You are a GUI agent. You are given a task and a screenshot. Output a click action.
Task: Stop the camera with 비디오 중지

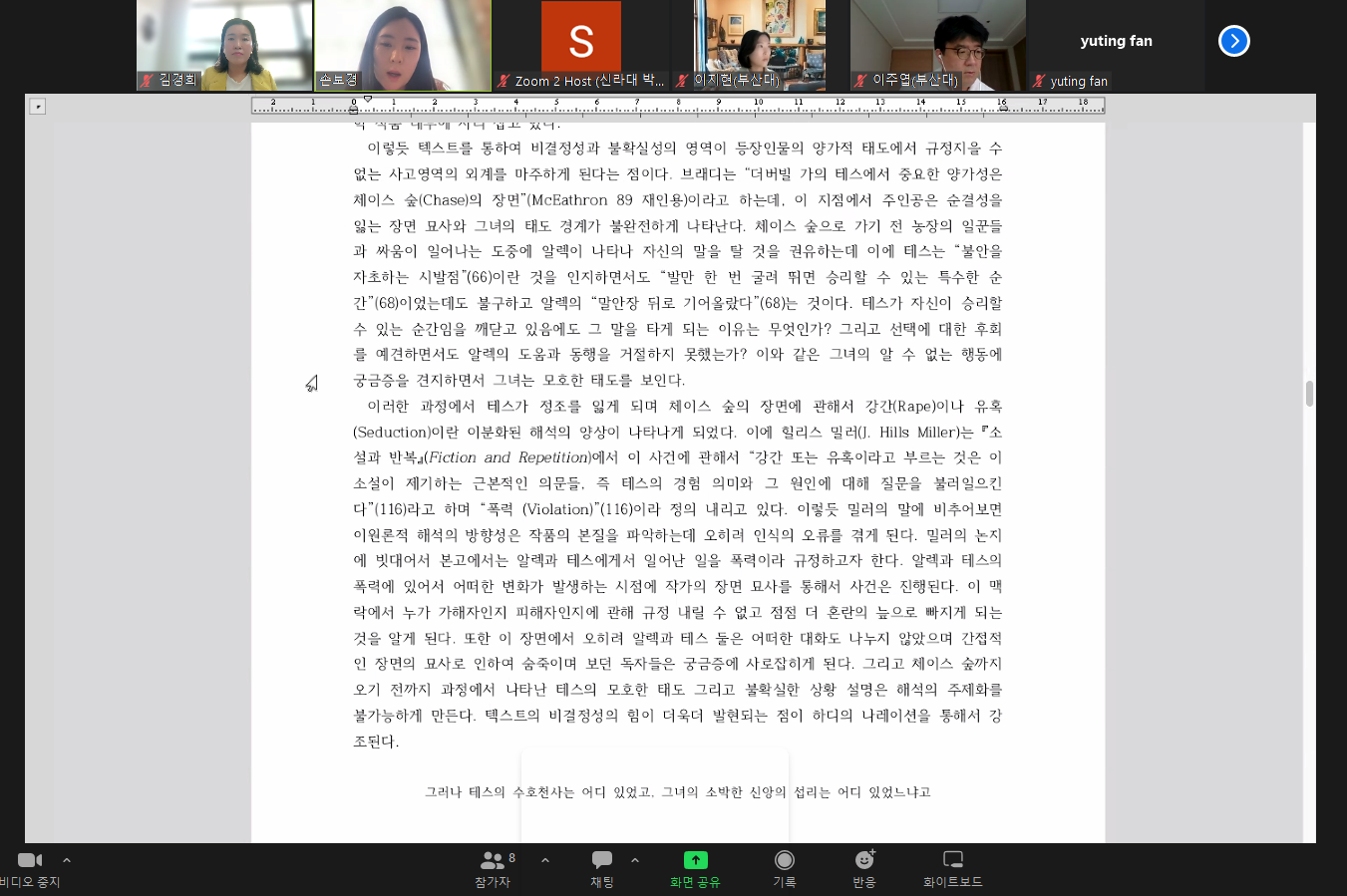click(x=30, y=868)
